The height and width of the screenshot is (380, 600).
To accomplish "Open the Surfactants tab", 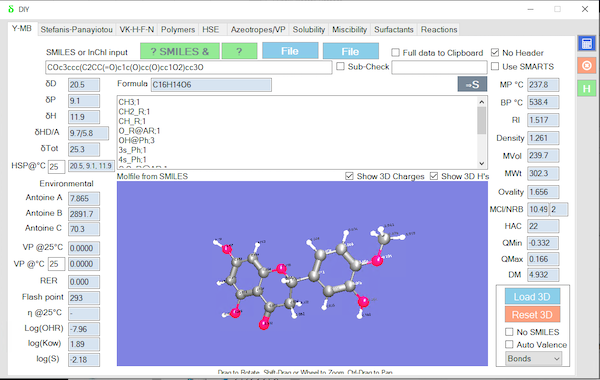I will (x=394, y=29).
